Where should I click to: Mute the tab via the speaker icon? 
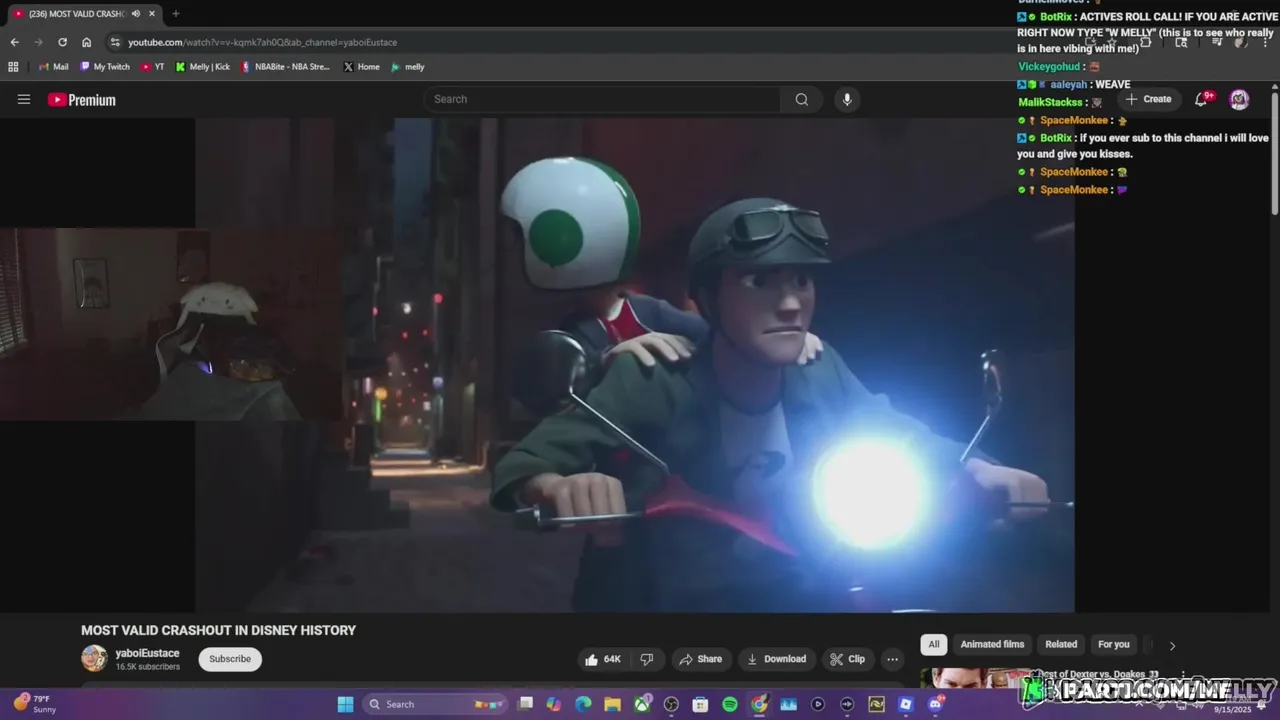point(136,14)
